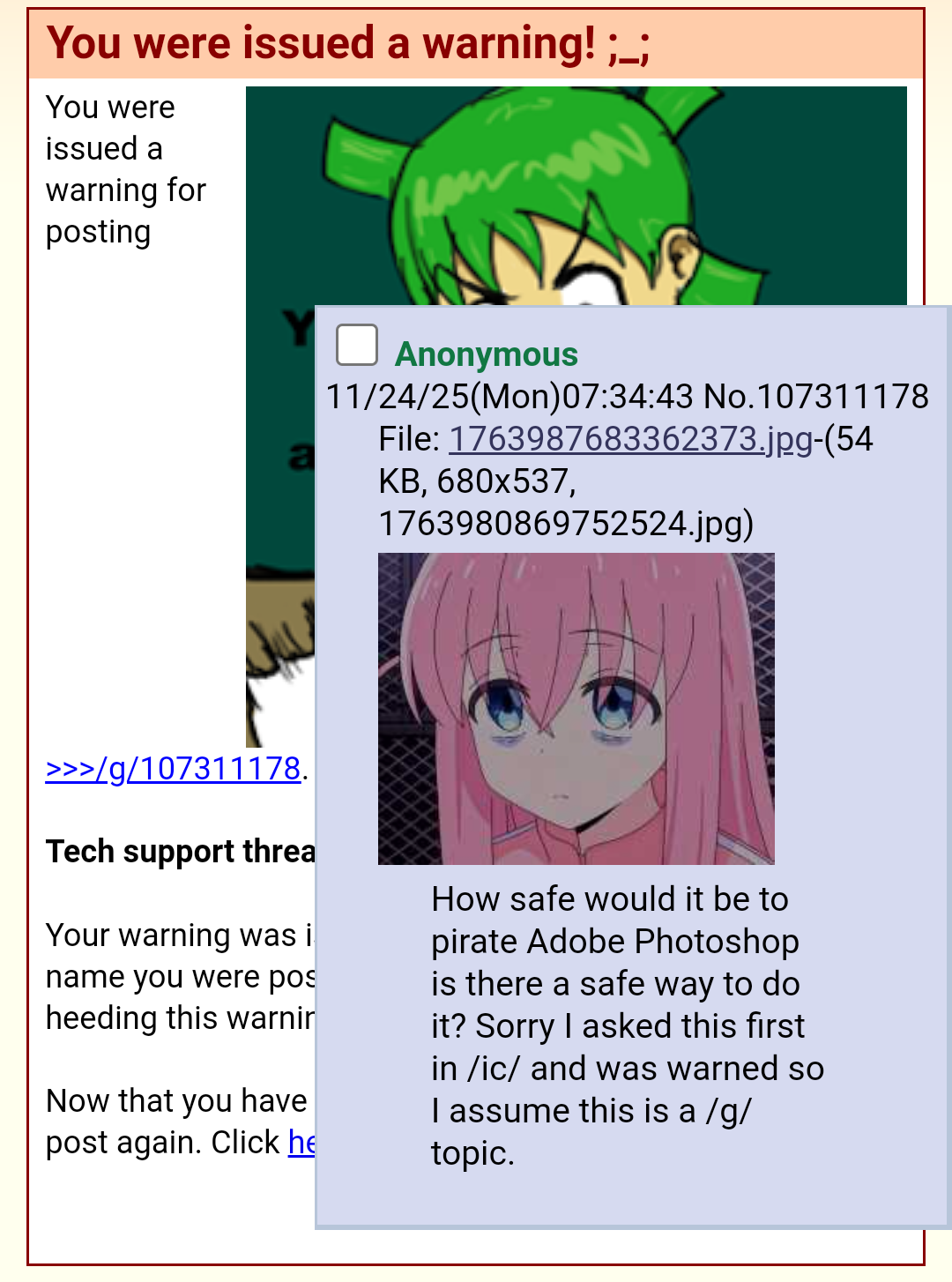952x1282 pixels.
Task: Expand the pink-haired anime thumbnail
Action: click(x=576, y=709)
